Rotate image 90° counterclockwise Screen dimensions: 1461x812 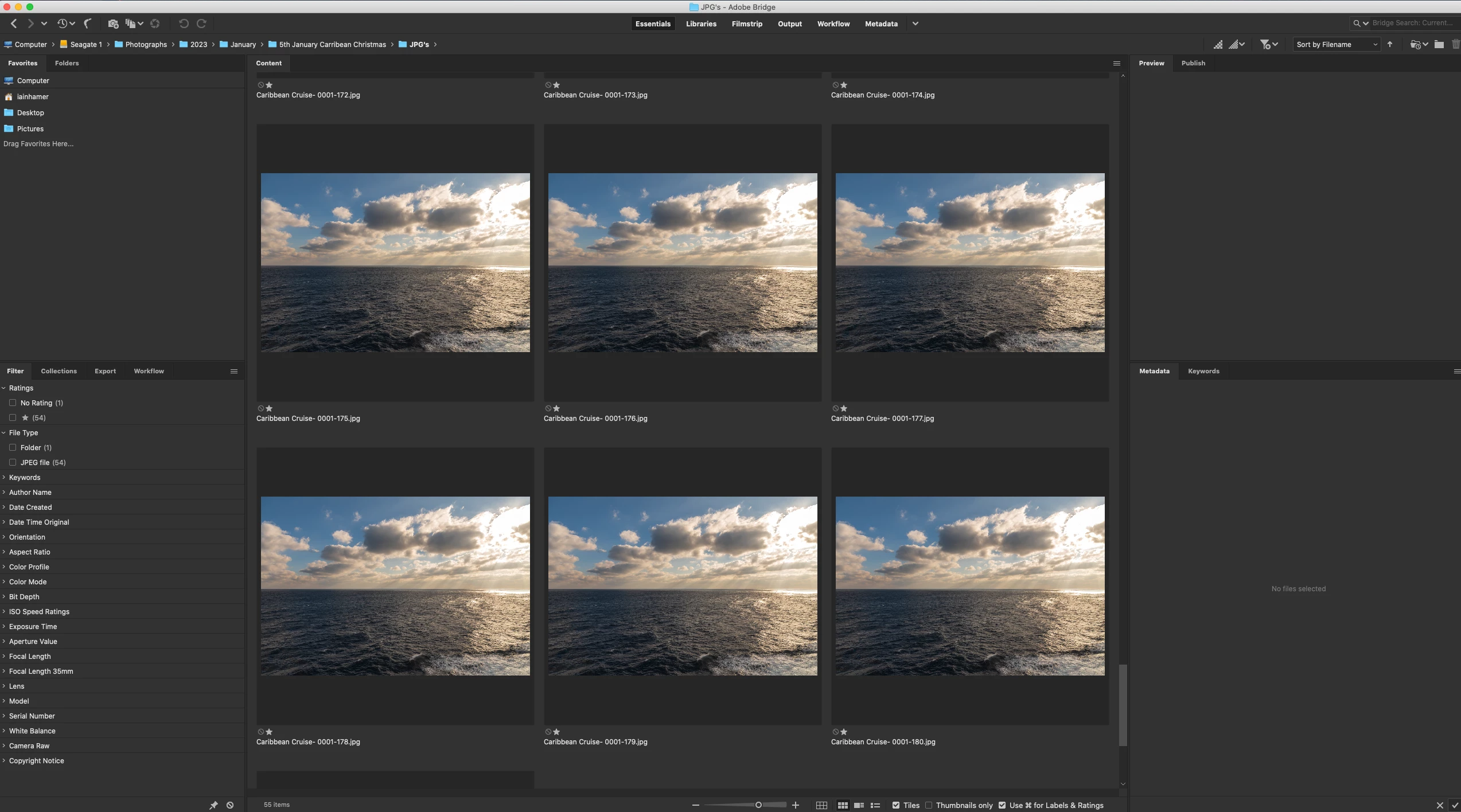coord(183,24)
